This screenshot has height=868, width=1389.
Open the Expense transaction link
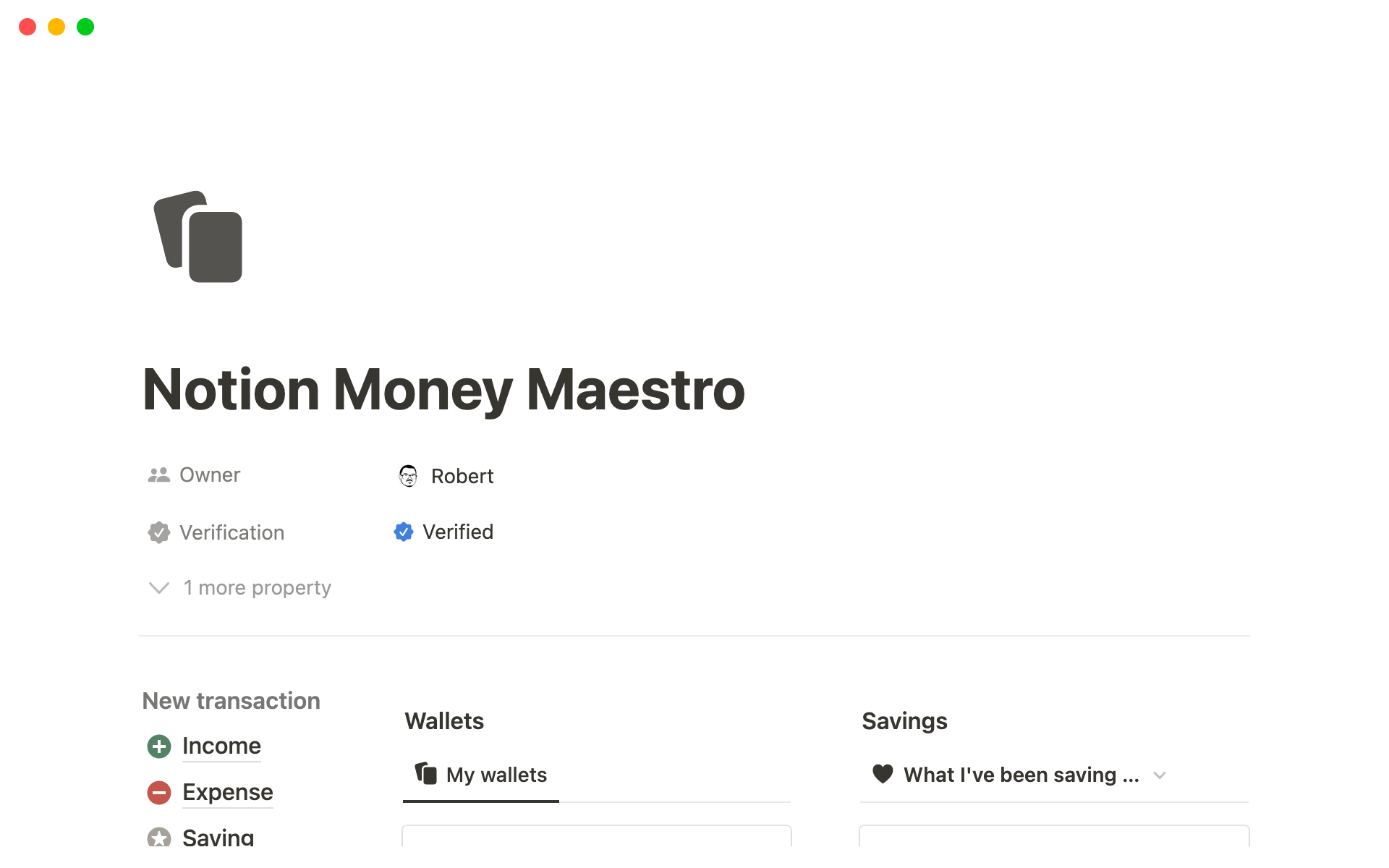tap(227, 792)
